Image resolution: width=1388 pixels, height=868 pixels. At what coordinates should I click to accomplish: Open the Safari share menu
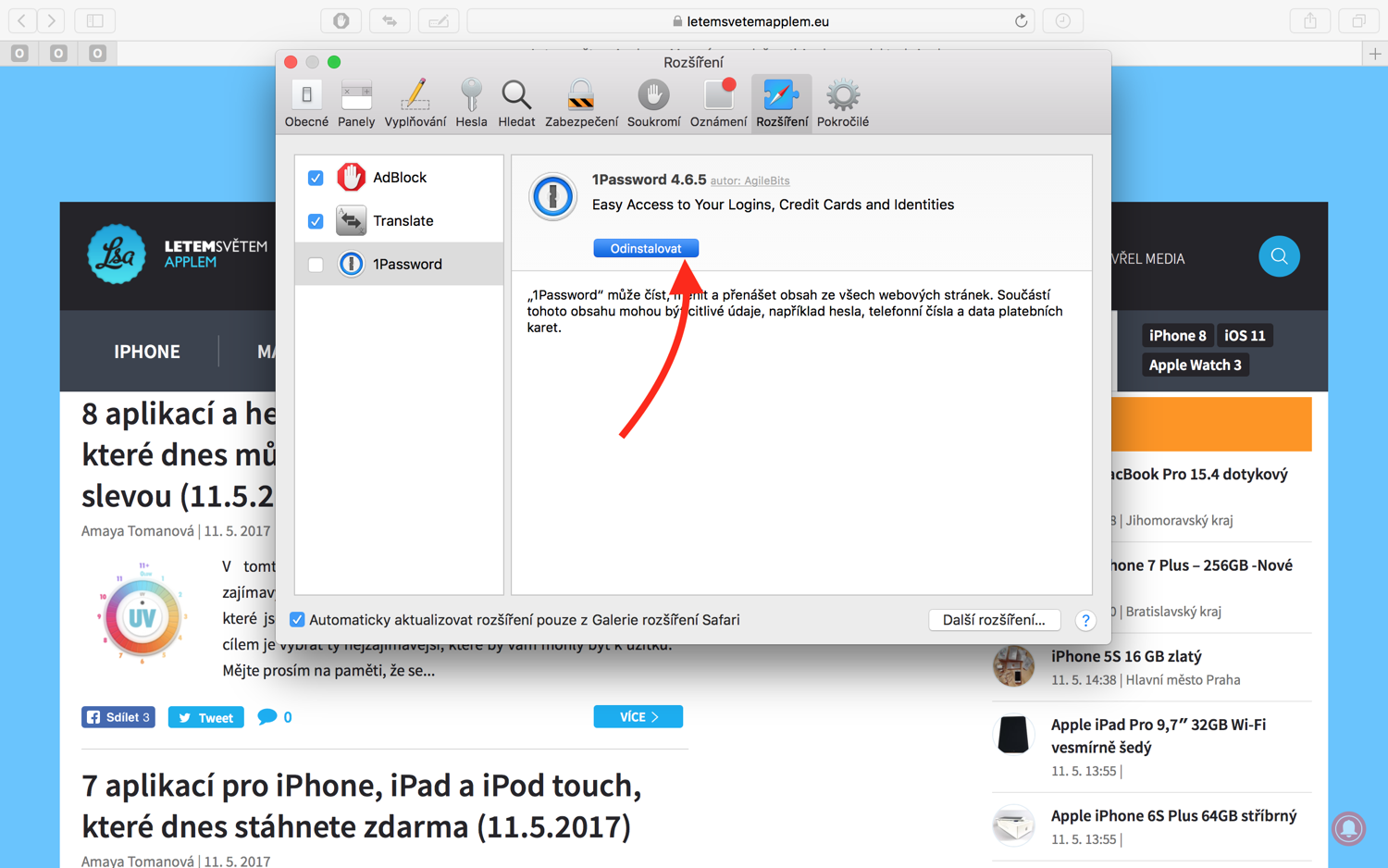point(1310,20)
